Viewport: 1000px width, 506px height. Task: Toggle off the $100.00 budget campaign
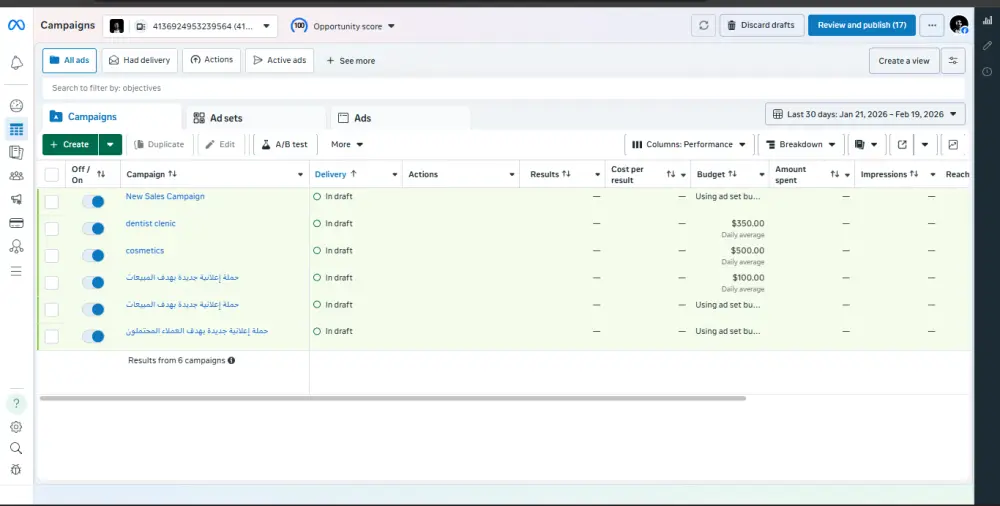[93, 282]
